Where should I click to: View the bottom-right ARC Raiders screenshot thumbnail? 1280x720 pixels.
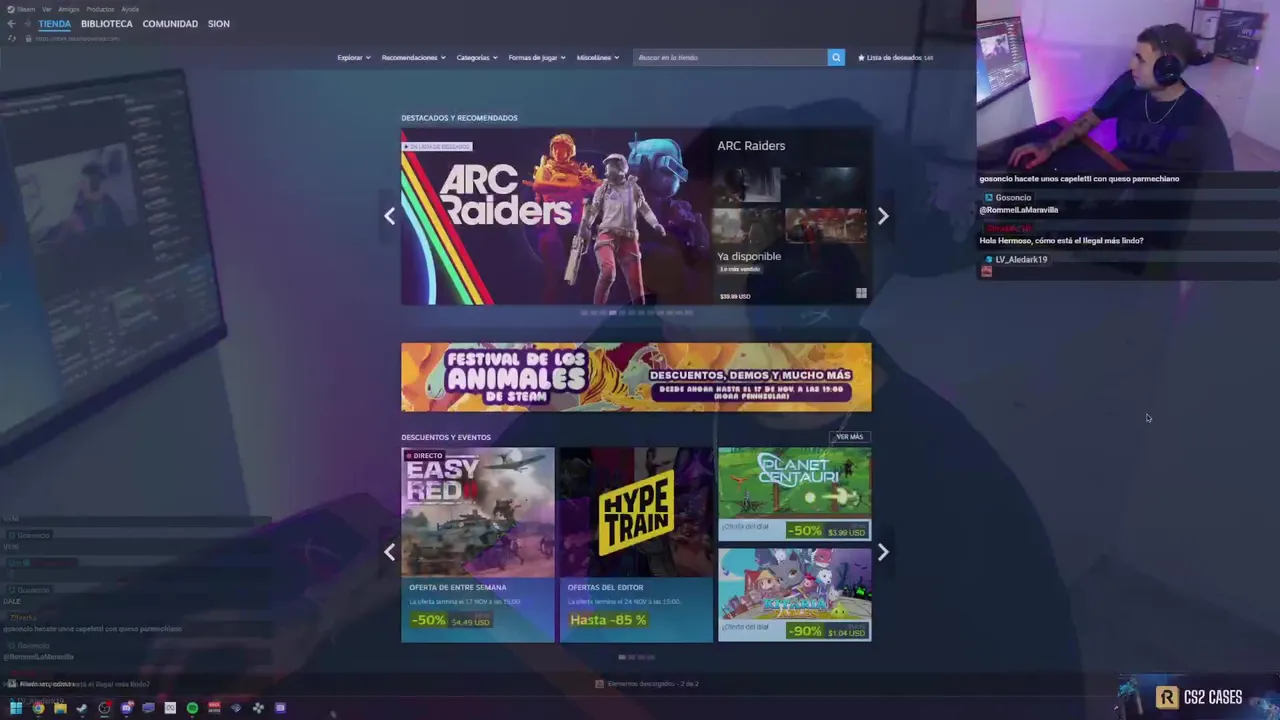click(x=826, y=226)
